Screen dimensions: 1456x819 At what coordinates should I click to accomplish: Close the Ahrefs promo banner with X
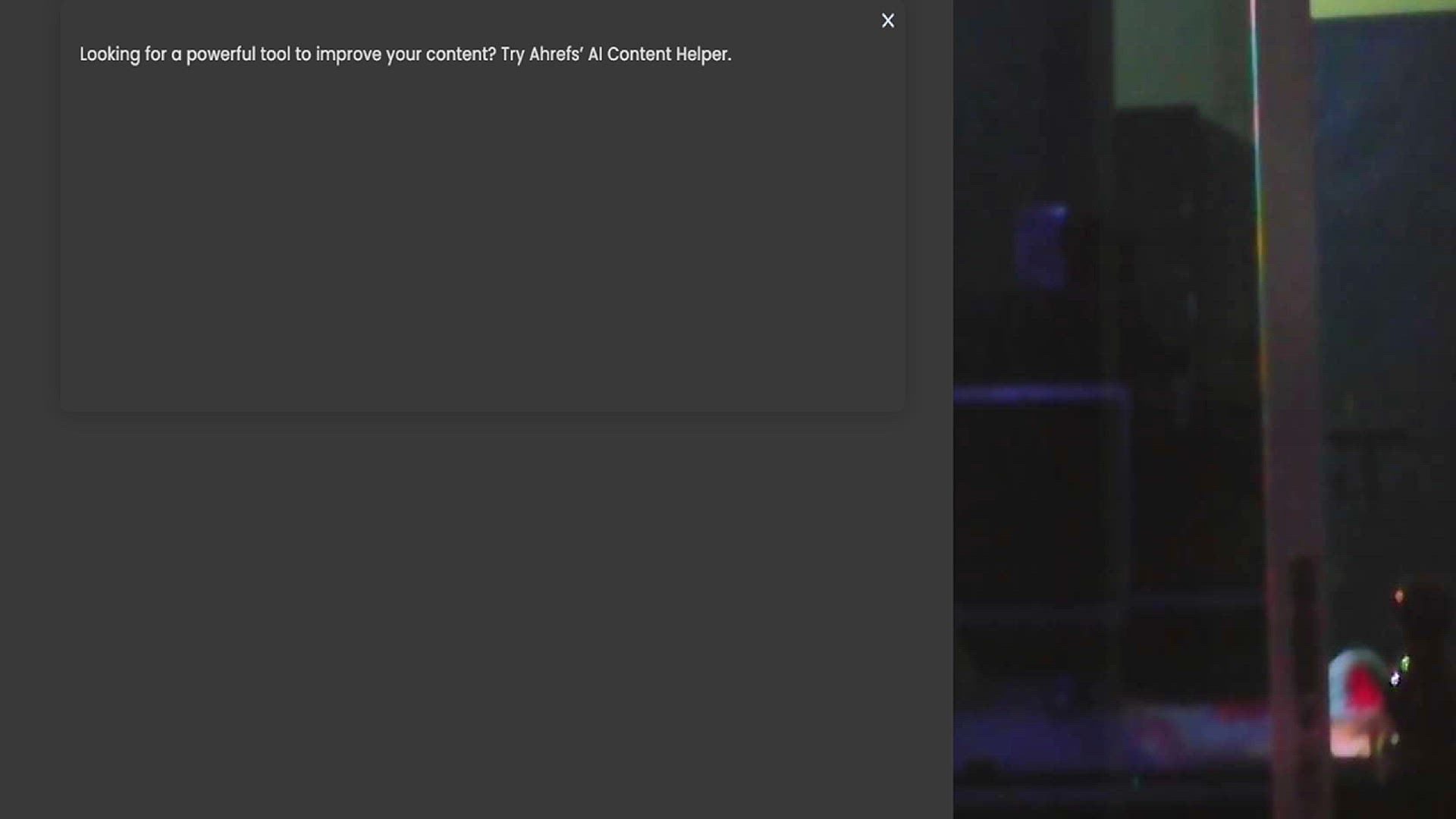coord(888,20)
